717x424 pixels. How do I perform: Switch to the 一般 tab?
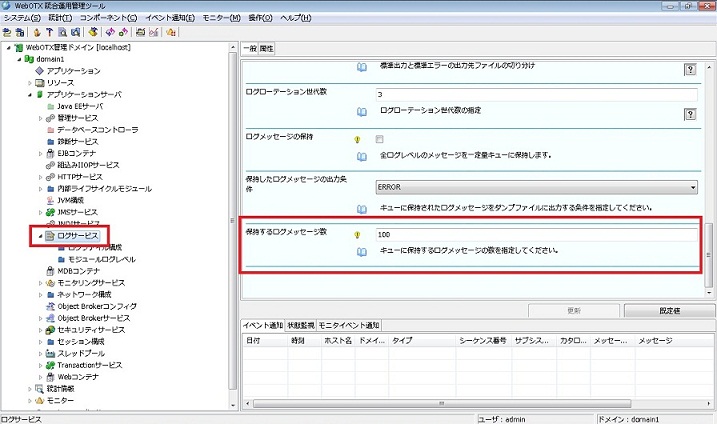pos(250,48)
